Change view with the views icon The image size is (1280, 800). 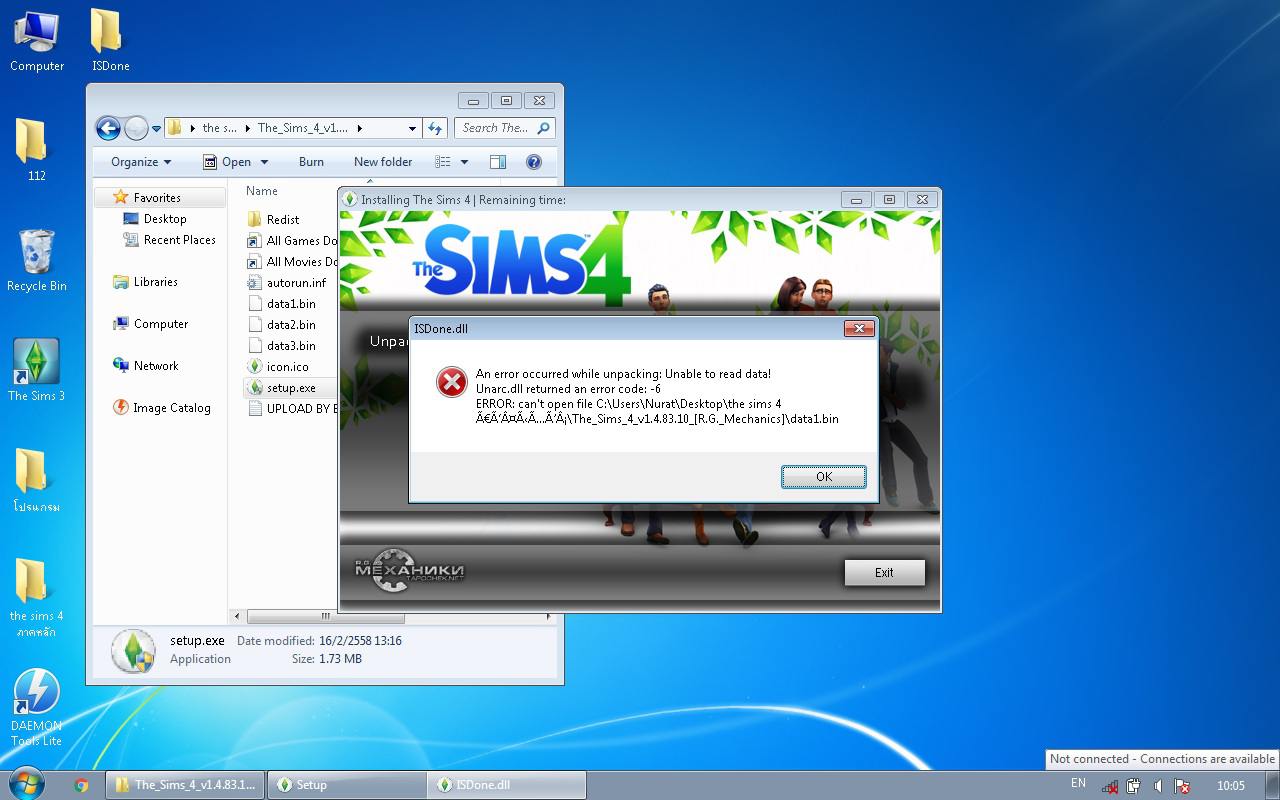coord(443,162)
